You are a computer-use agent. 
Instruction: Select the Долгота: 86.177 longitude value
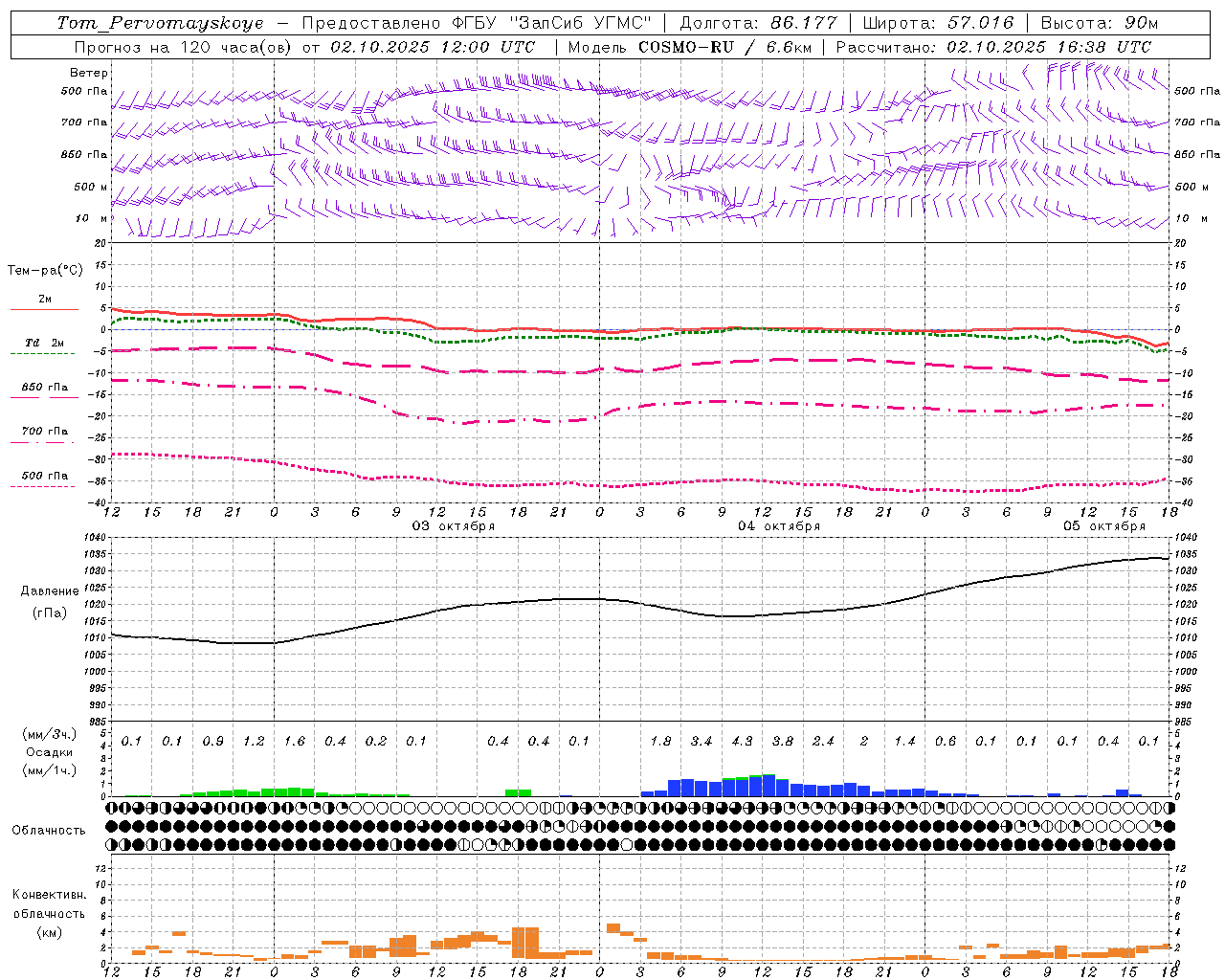[x=758, y=23]
